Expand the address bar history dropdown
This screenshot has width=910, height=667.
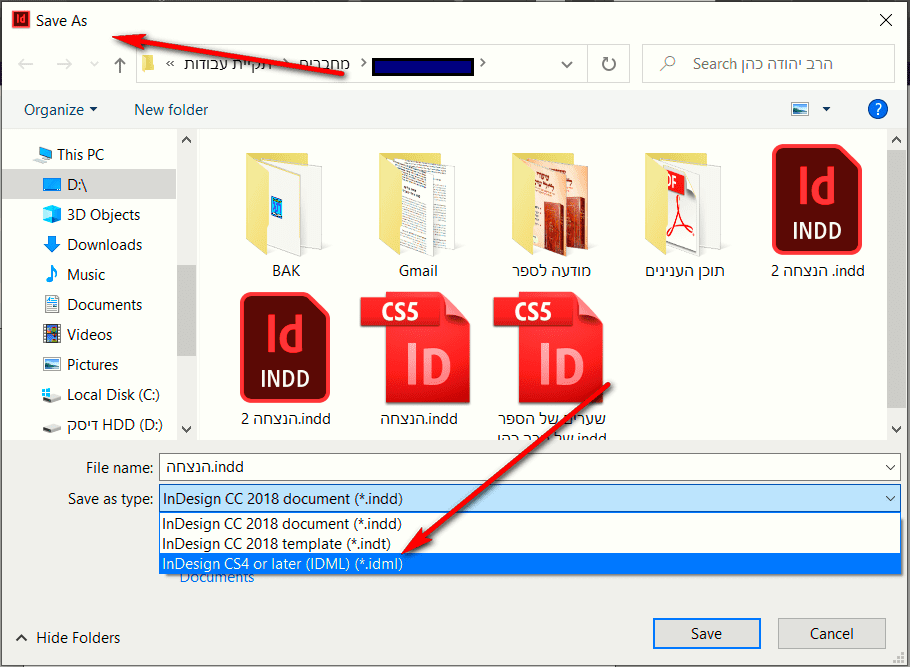tap(567, 64)
